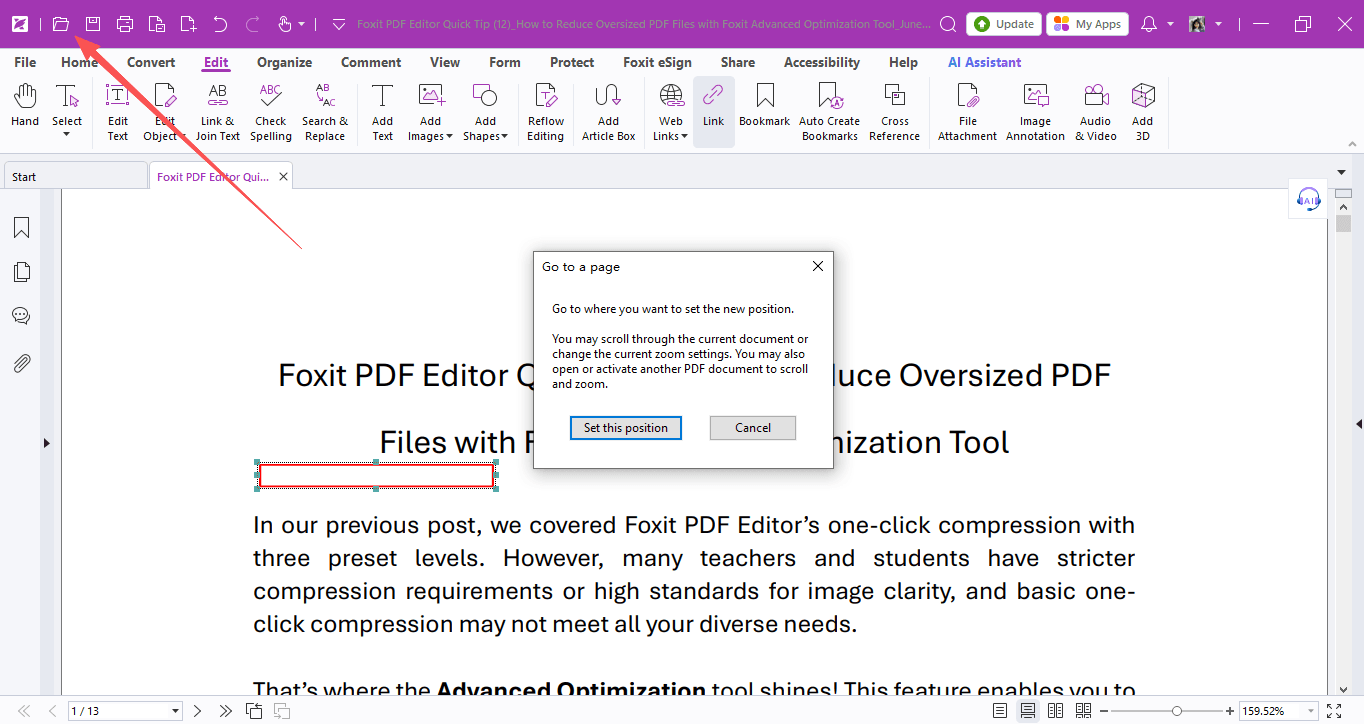Screen dimensions: 1364x724
Task: Run Check Spelling
Action: (271, 112)
